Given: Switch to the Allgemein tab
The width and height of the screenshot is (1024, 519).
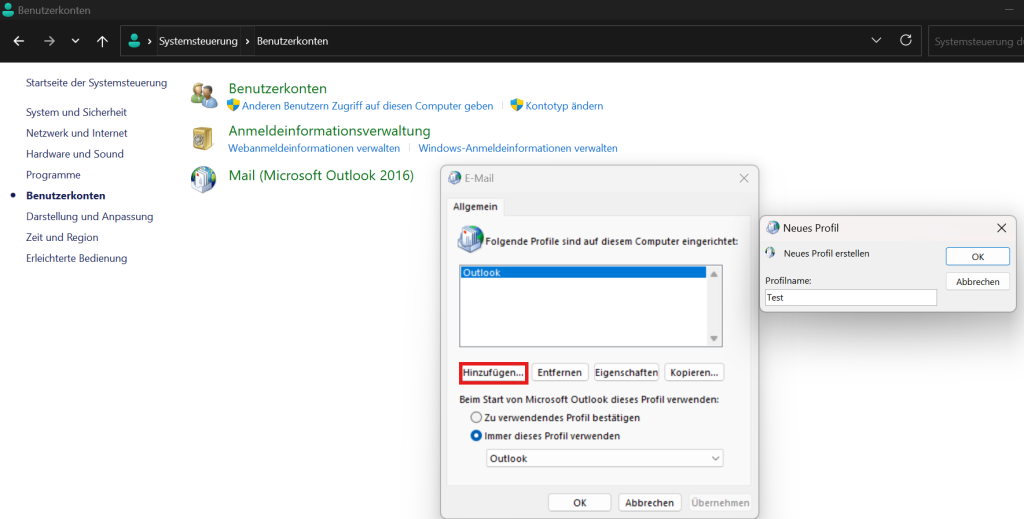Looking at the screenshot, I should point(475,206).
